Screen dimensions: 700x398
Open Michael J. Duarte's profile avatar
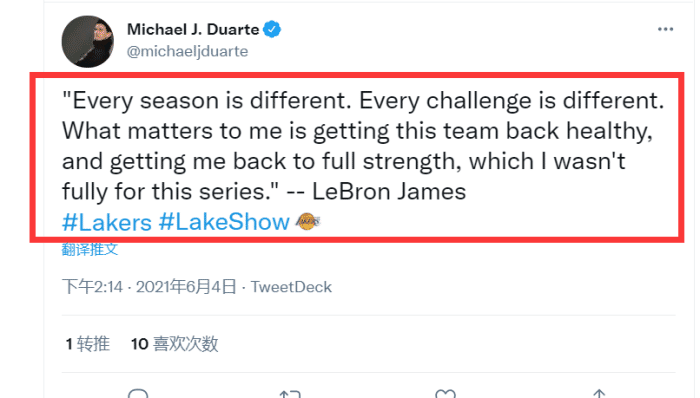88,41
